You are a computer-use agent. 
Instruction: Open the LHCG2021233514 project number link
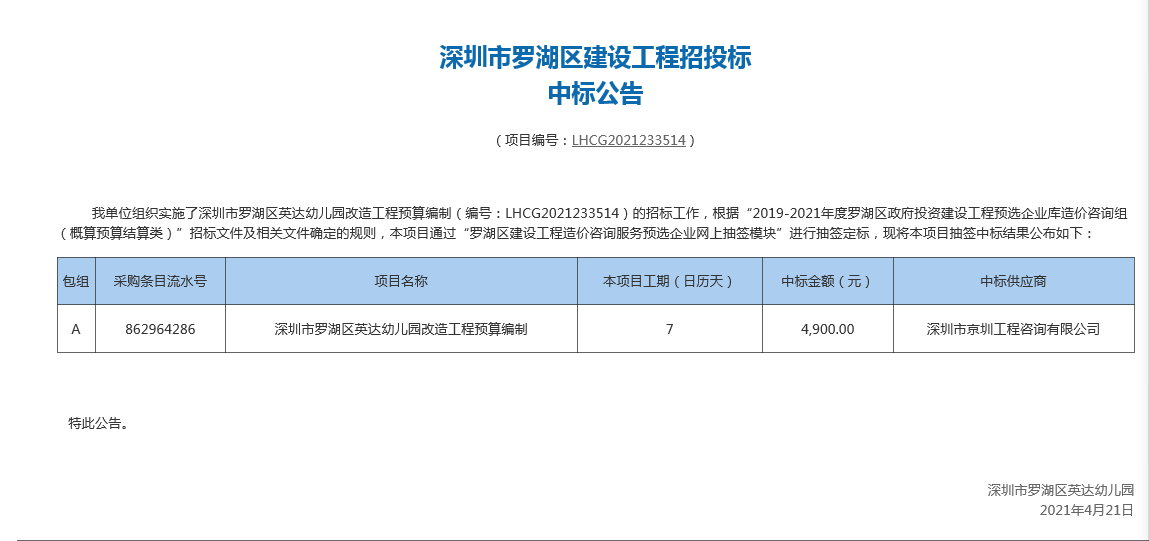click(x=629, y=140)
